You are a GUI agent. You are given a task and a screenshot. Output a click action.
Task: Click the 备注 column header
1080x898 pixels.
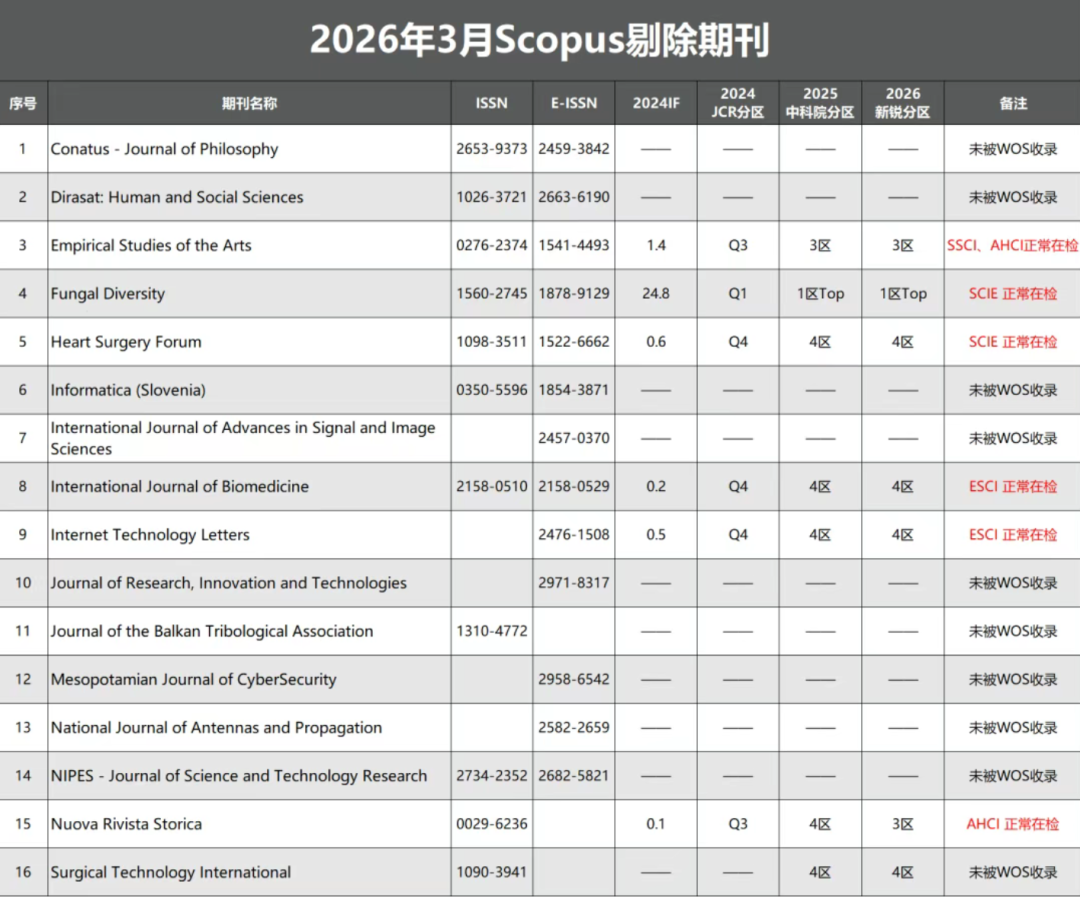[x=1012, y=103]
